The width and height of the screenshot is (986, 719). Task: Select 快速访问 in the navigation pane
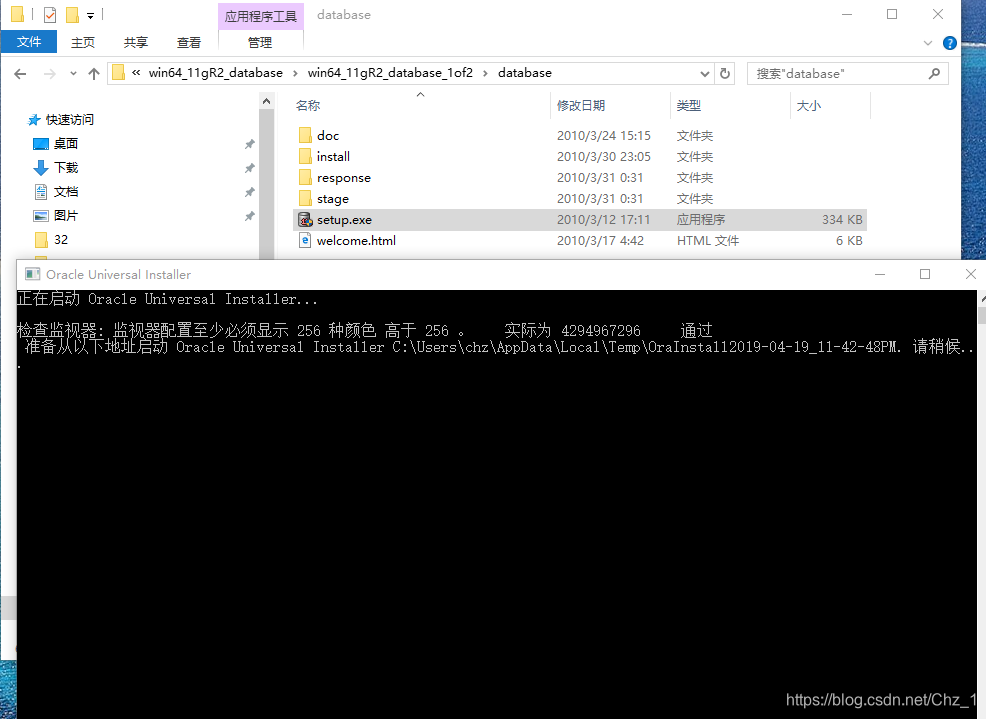pos(69,120)
